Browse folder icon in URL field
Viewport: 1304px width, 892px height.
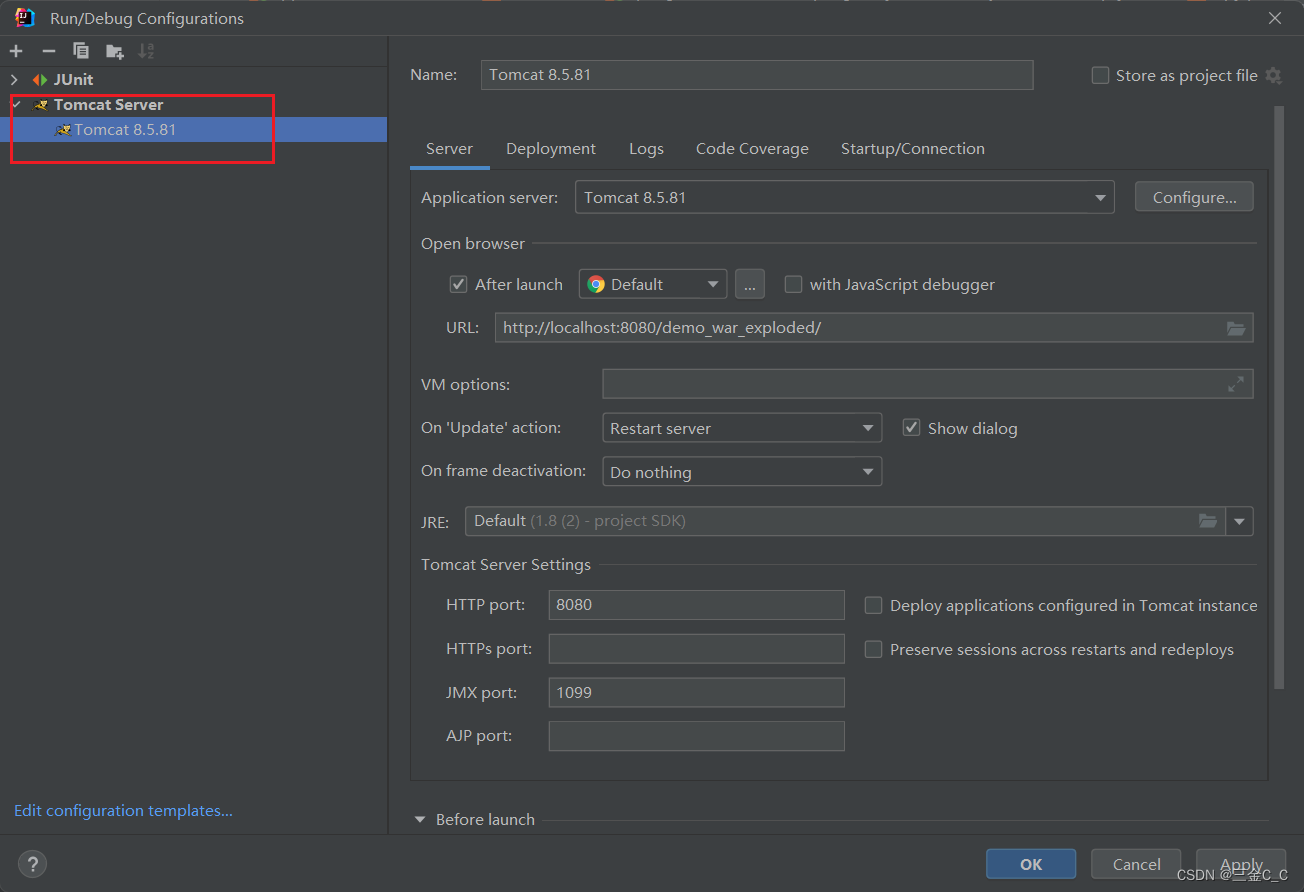point(1236,328)
